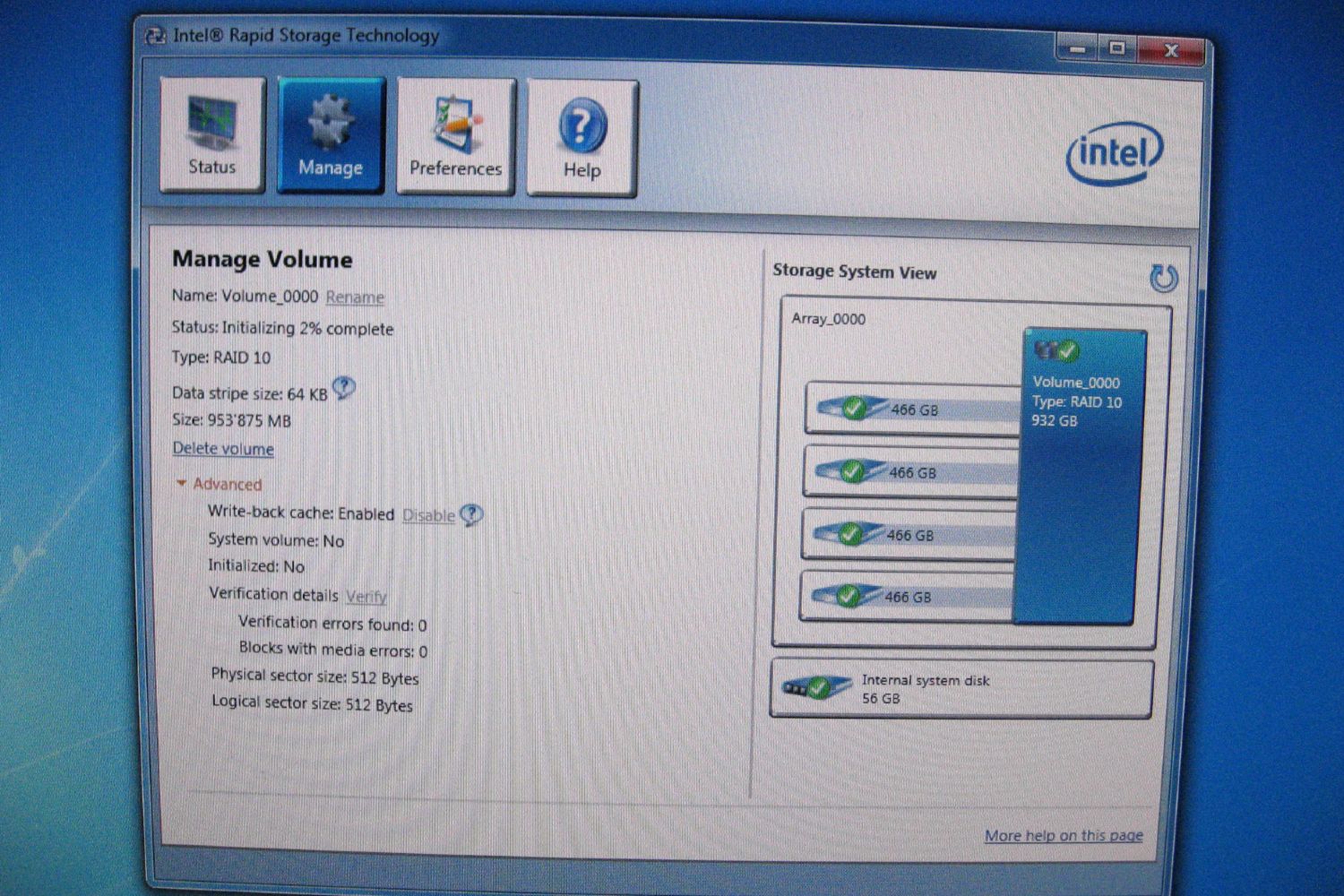Click the Delete volume link

coord(223,449)
